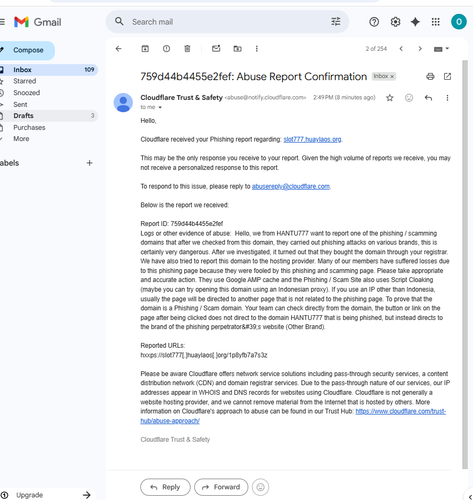Create a new label with plus
The height and width of the screenshot is (500, 473).
pyautogui.click(x=89, y=163)
